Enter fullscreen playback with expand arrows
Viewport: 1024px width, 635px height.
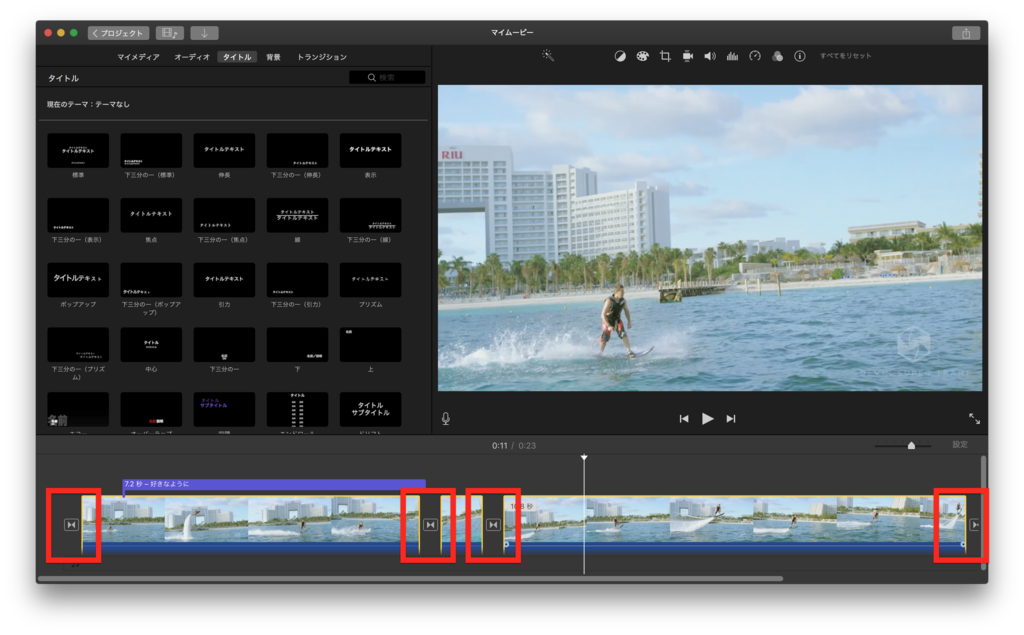[974, 419]
